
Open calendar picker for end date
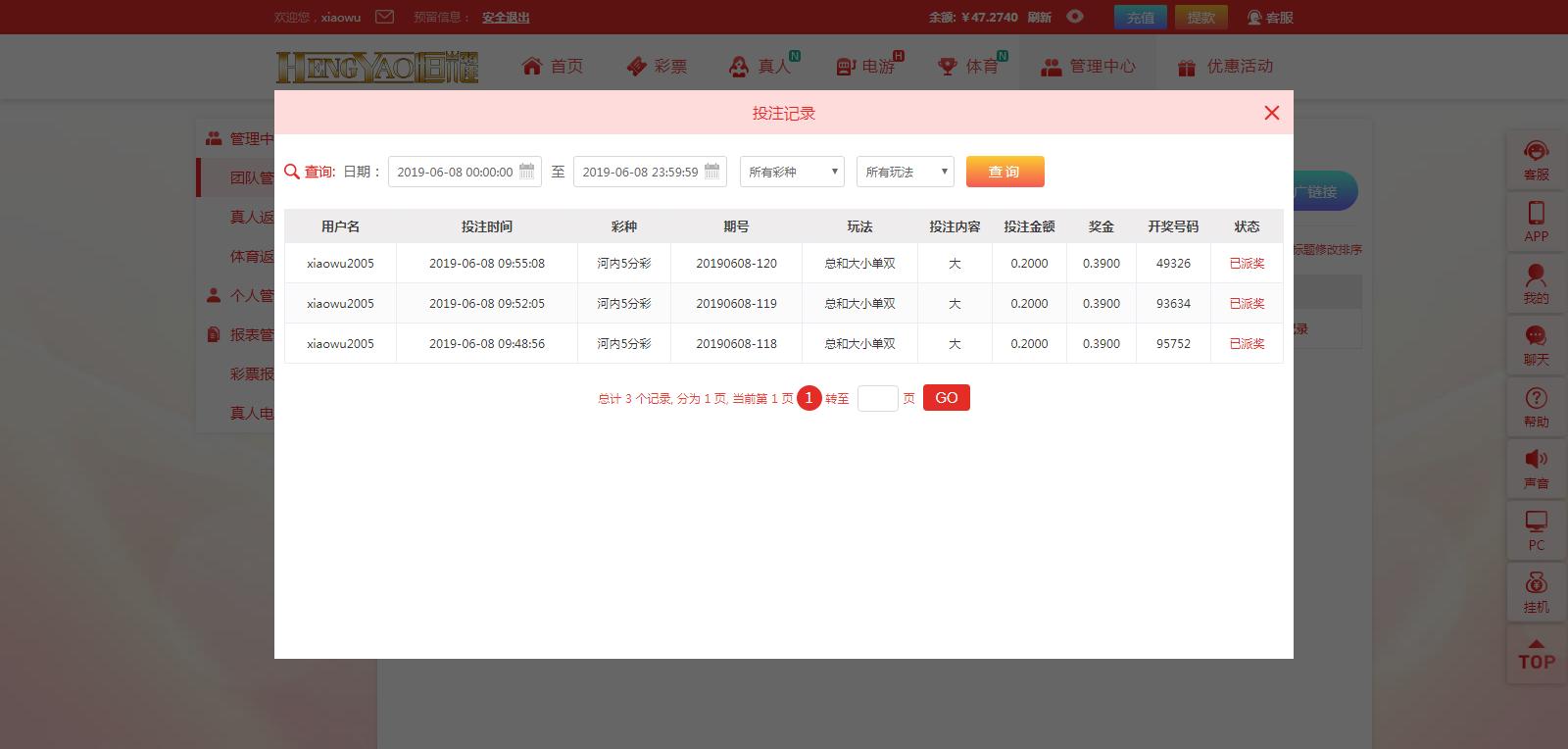(711, 172)
